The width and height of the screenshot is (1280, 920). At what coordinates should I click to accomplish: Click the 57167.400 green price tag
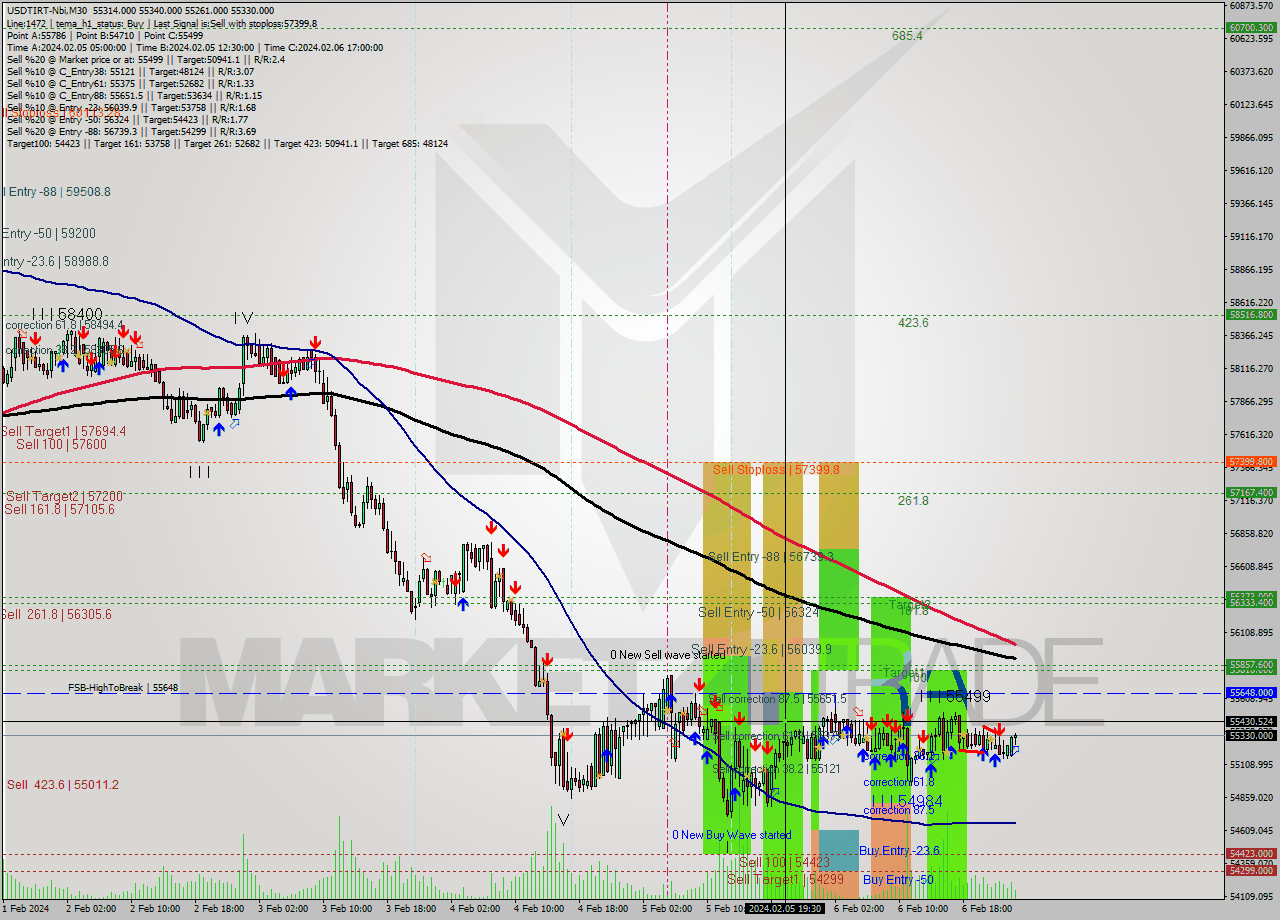pos(1251,492)
